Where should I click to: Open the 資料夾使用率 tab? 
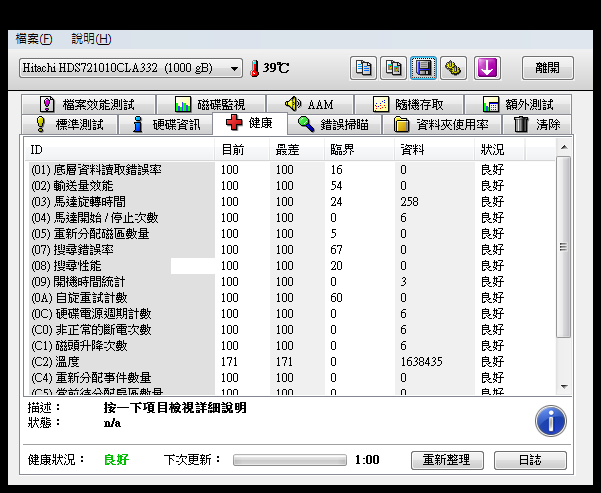point(442,124)
